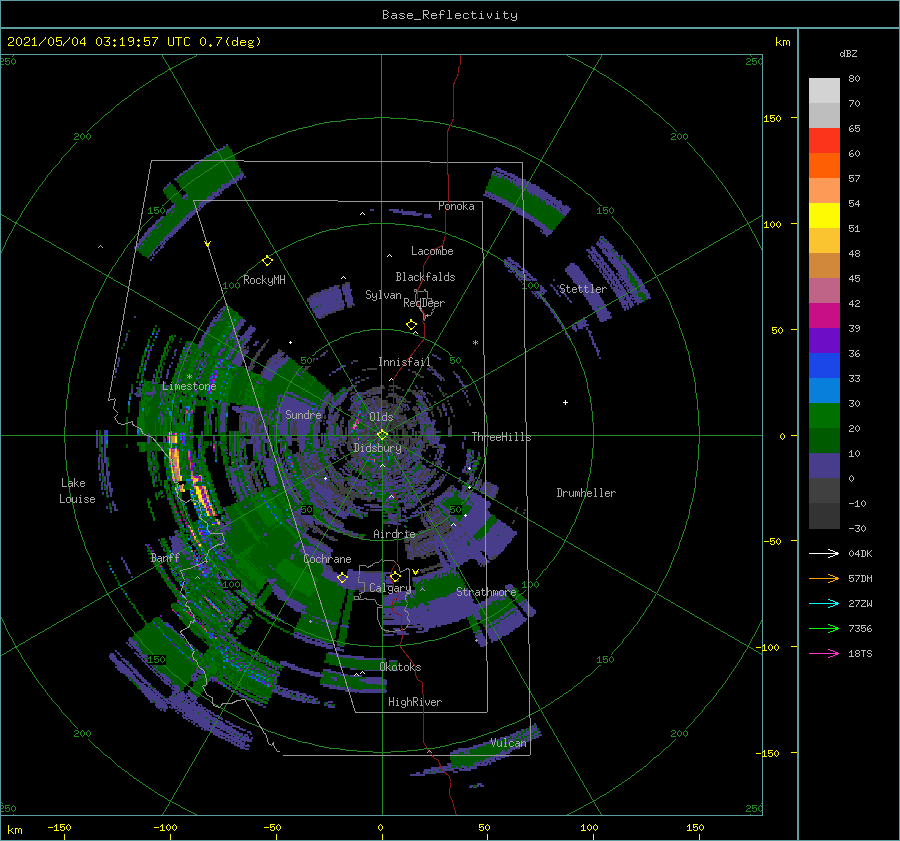The height and width of the screenshot is (841, 900).
Task: Click the Airdrie city label
Action: click(x=394, y=534)
